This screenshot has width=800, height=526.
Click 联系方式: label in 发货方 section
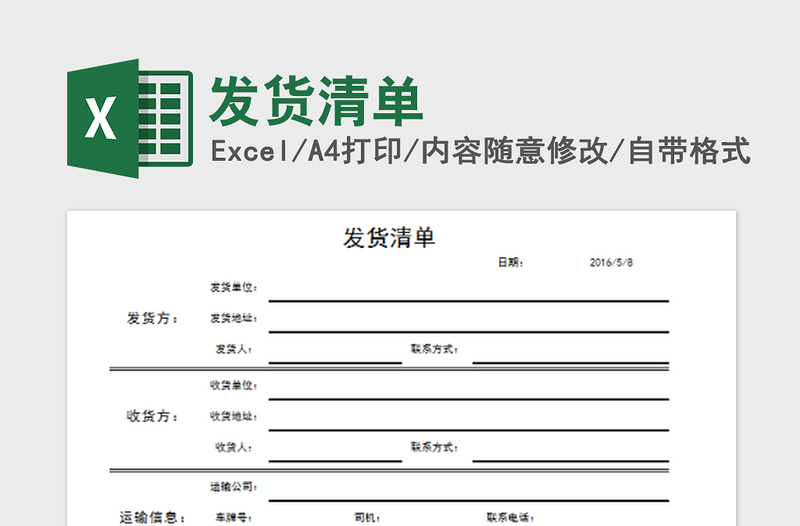tap(434, 349)
